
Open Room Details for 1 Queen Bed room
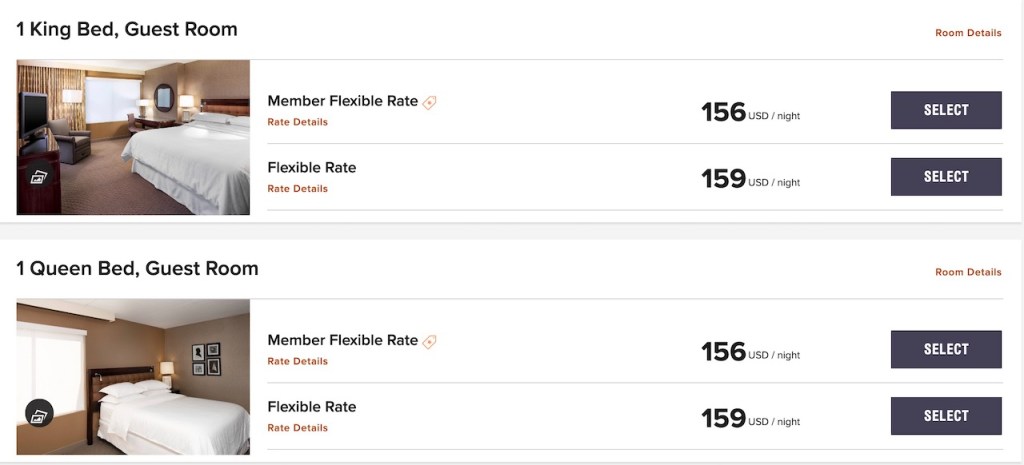tap(967, 272)
